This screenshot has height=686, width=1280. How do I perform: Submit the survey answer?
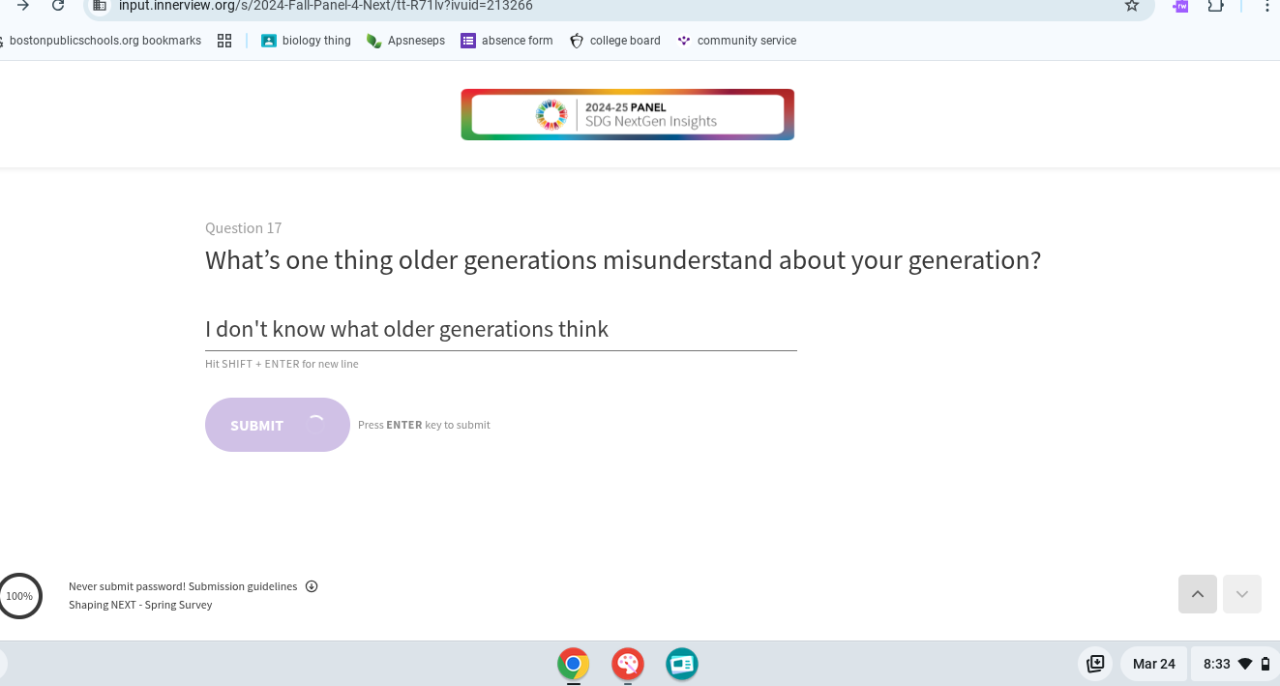click(277, 425)
